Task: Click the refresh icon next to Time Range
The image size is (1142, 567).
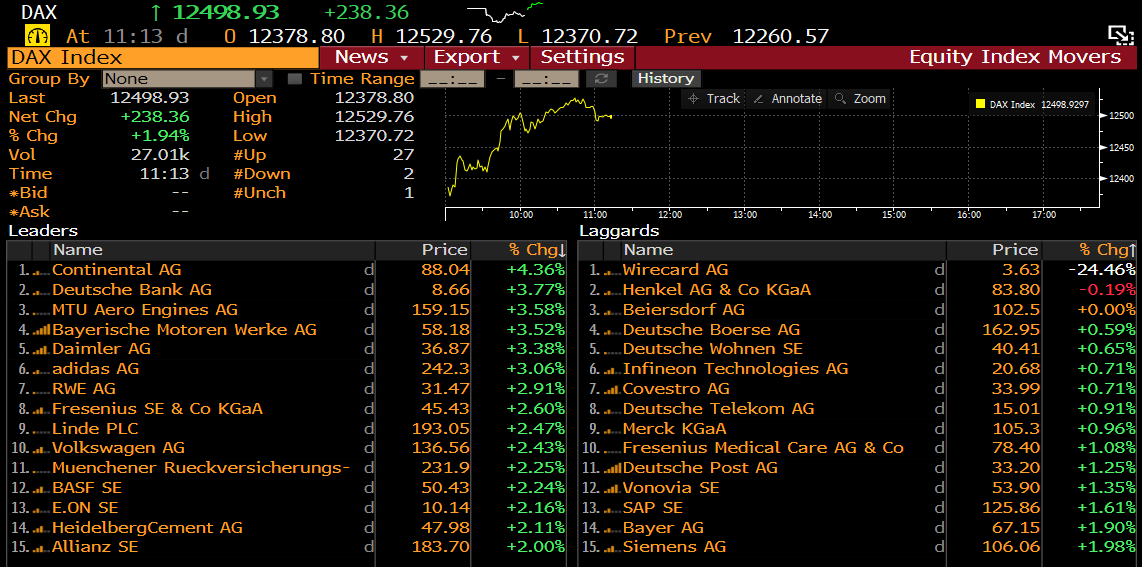Action: click(601, 79)
